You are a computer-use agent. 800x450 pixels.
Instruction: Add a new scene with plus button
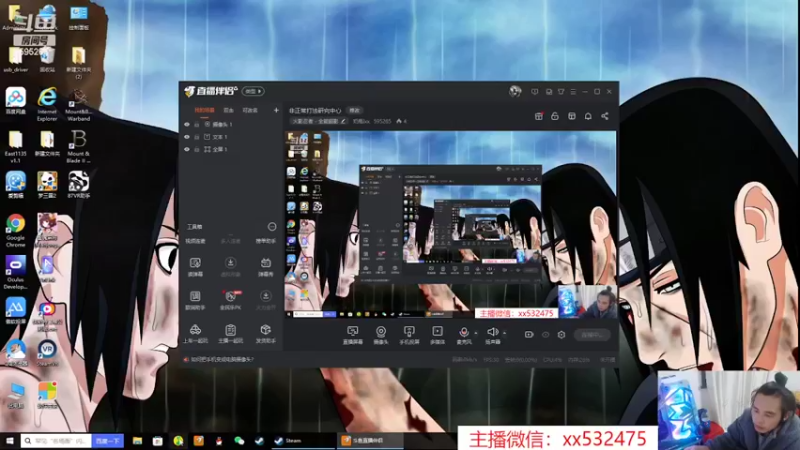coord(276,110)
